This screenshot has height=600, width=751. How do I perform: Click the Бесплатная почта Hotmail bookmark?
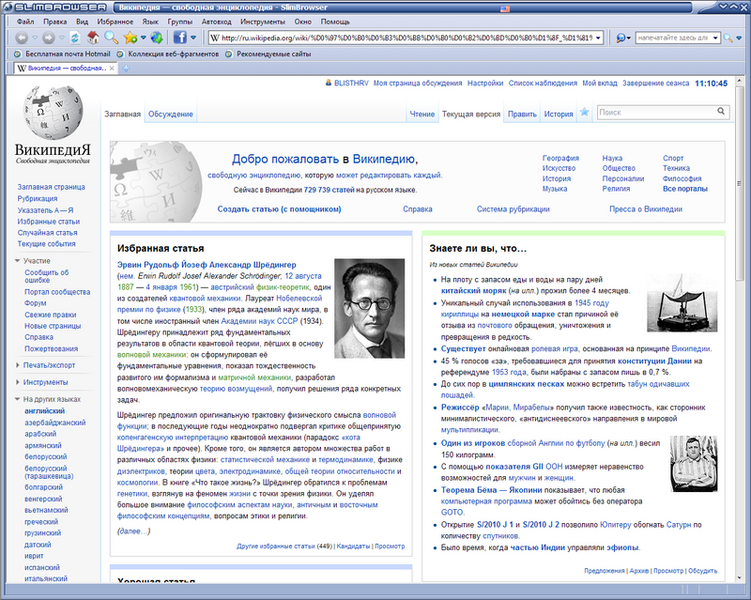68,54
